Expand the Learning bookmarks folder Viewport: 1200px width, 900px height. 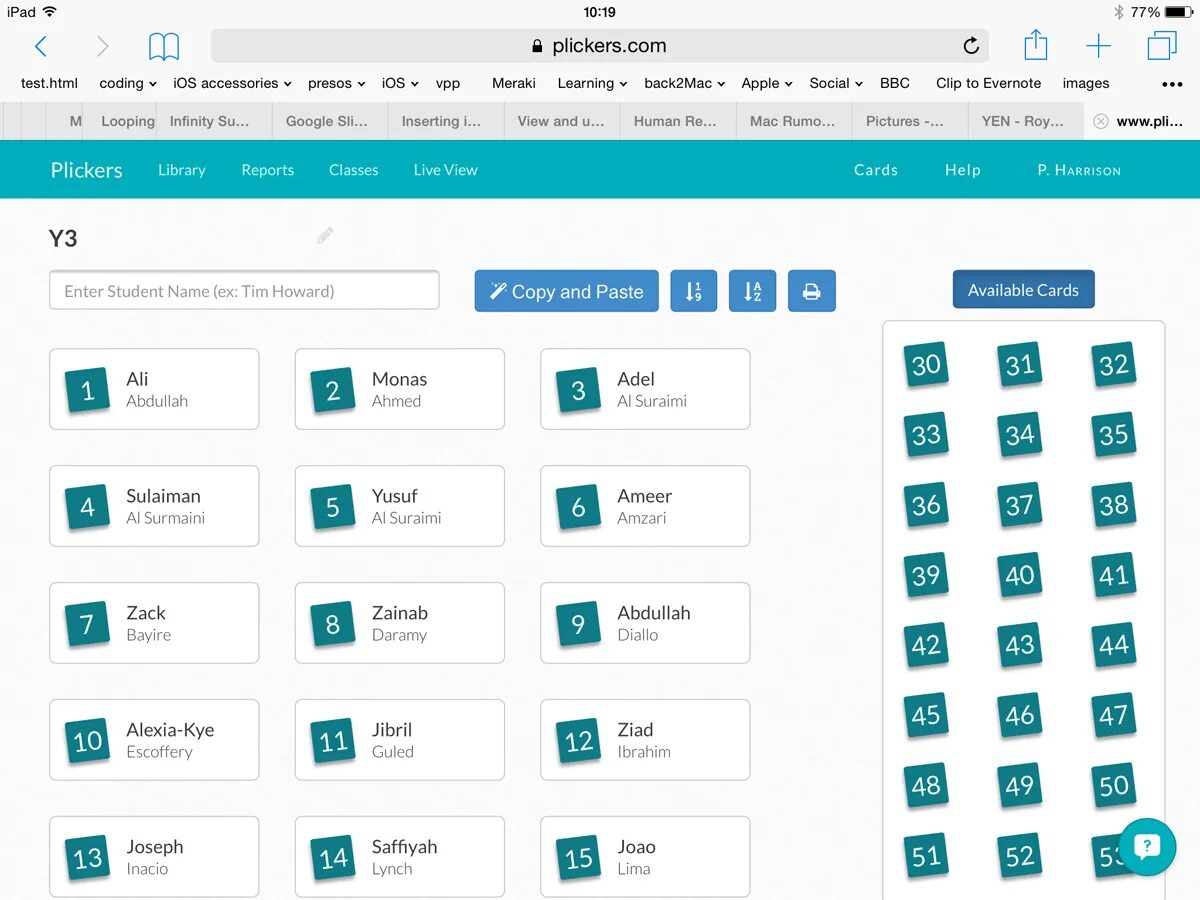(x=592, y=83)
